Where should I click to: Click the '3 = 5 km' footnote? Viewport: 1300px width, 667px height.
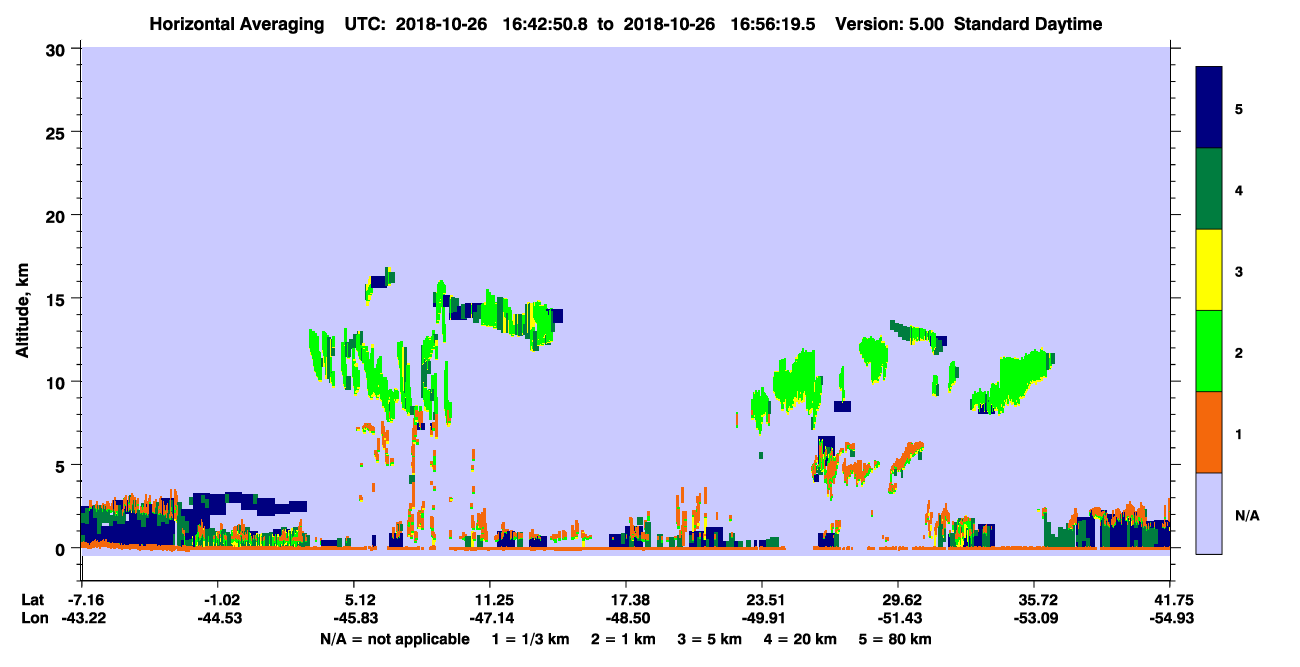tap(711, 639)
